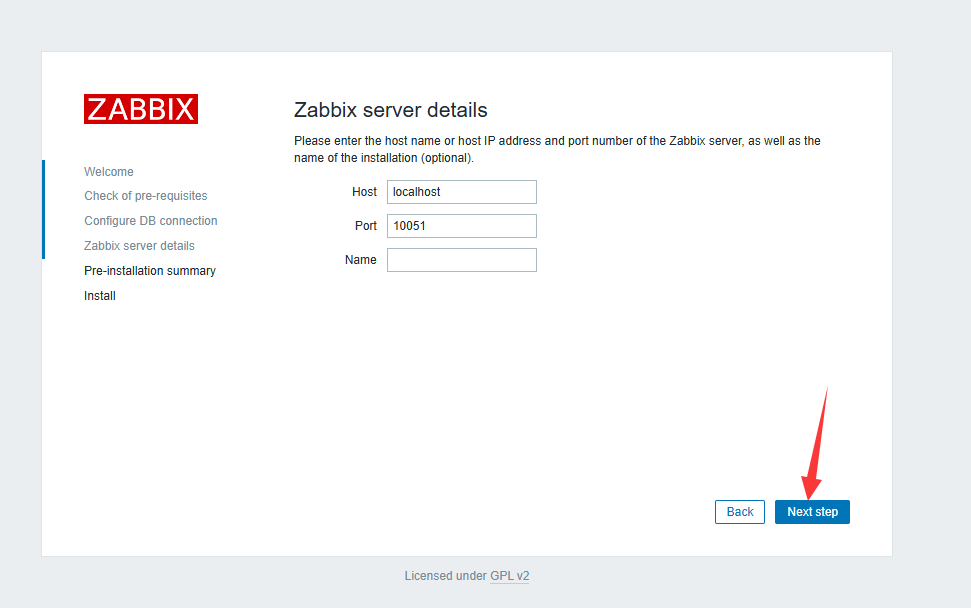The height and width of the screenshot is (608, 971).
Task: Select the Welcome step in sidebar
Action: (109, 172)
